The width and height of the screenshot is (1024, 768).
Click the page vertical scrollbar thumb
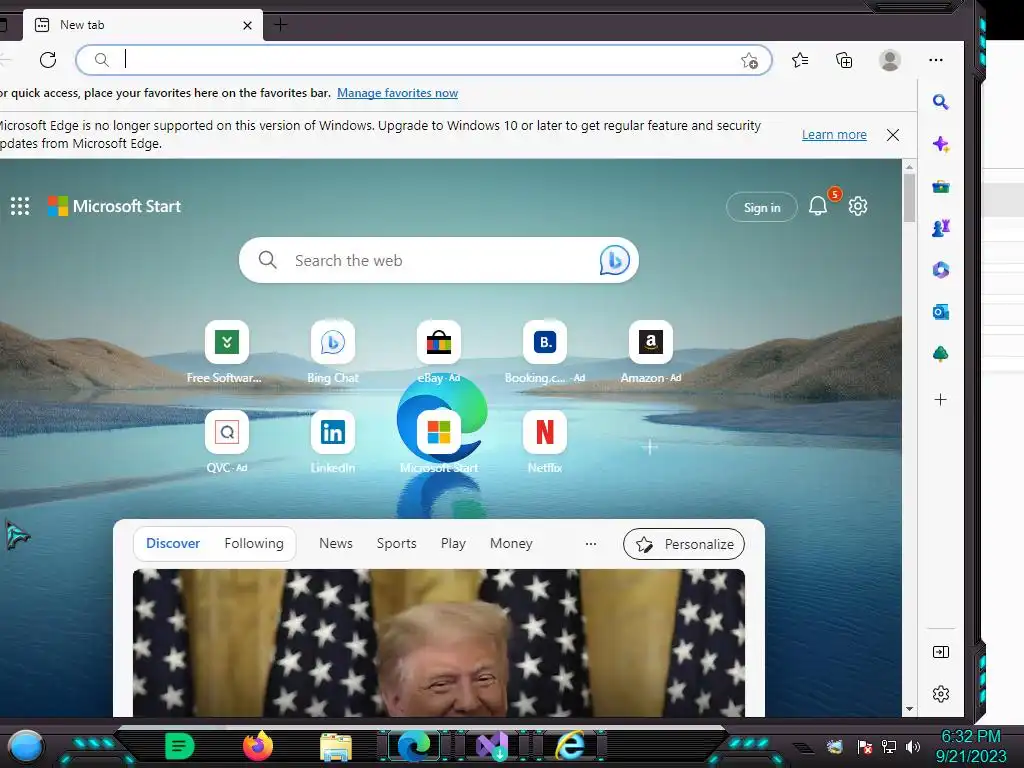(x=909, y=198)
